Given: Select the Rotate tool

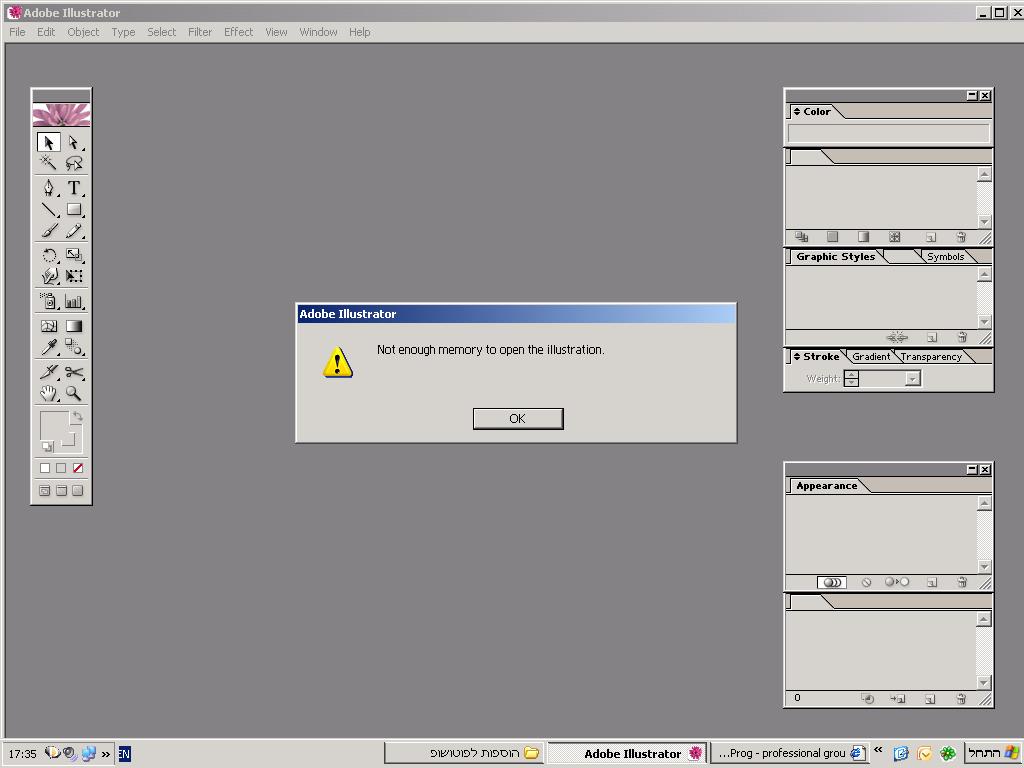Looking at the screenshot, I should pos(49,255).
